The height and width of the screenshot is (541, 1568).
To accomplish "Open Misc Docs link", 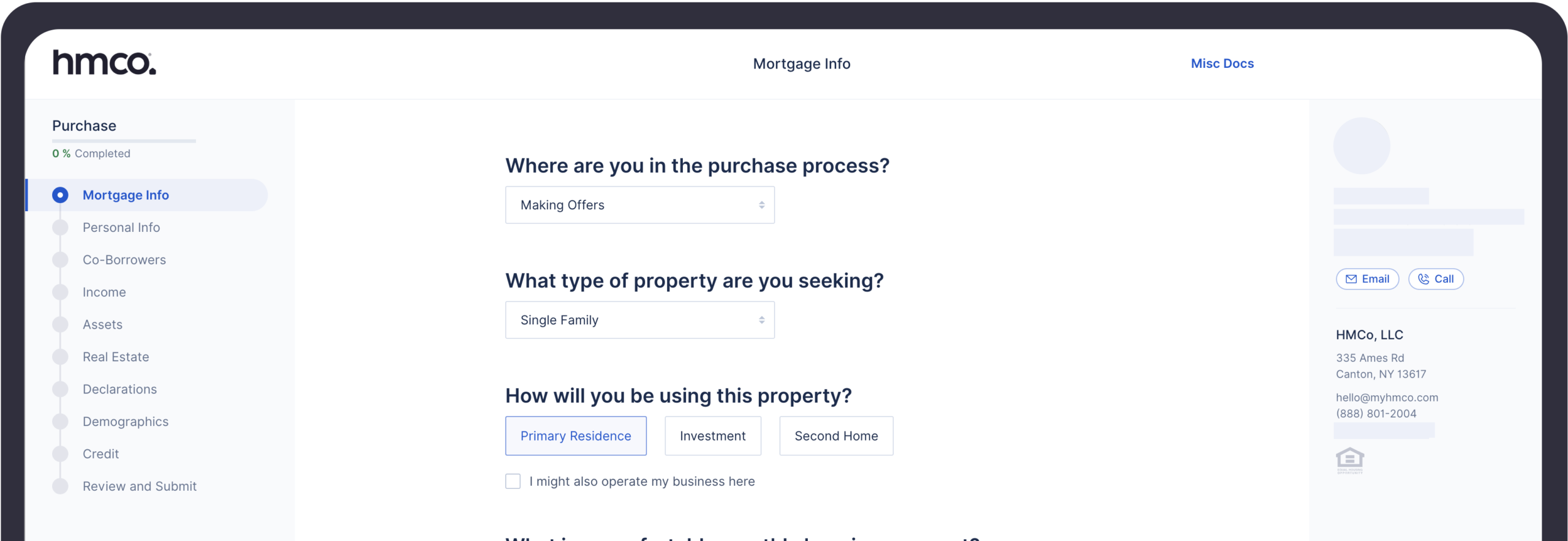I will click(x=1222, y=64).
